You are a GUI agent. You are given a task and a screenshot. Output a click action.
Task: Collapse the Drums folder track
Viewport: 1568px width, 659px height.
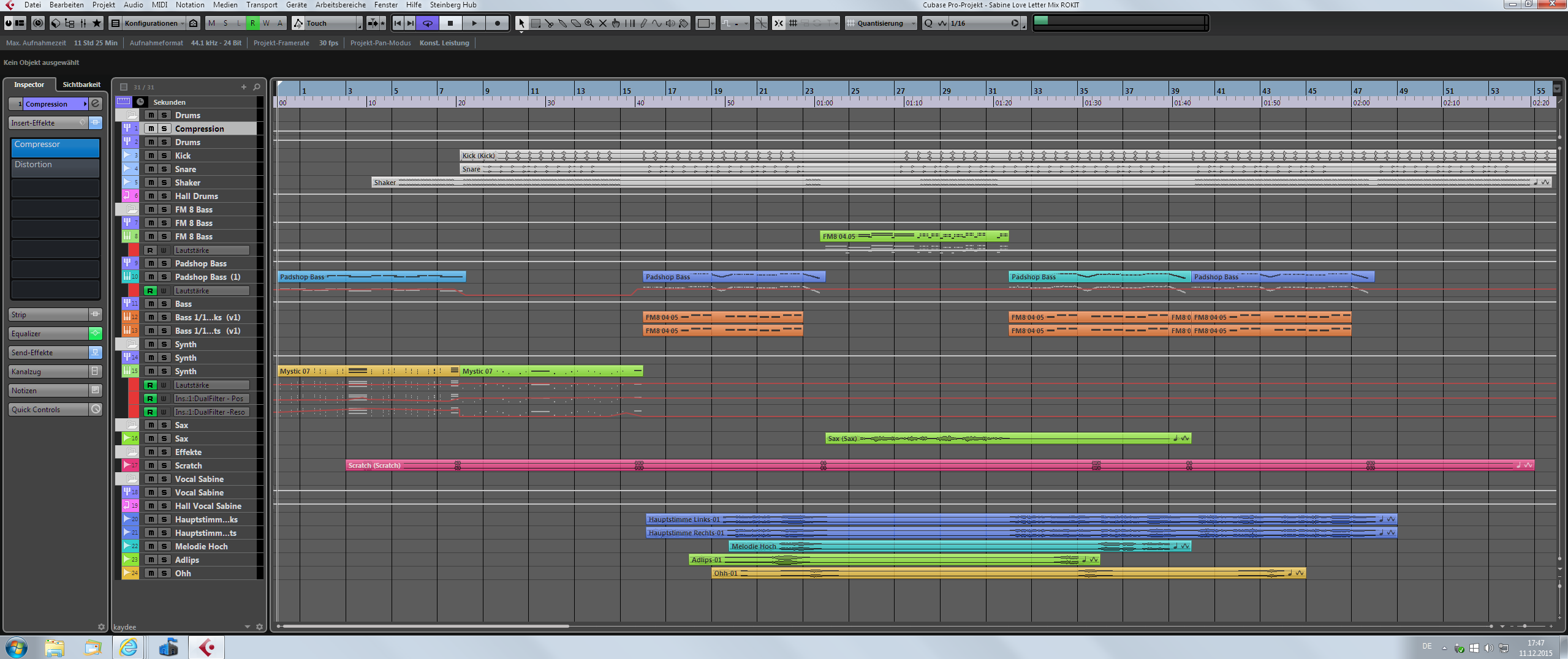click(x=131, y=115)
